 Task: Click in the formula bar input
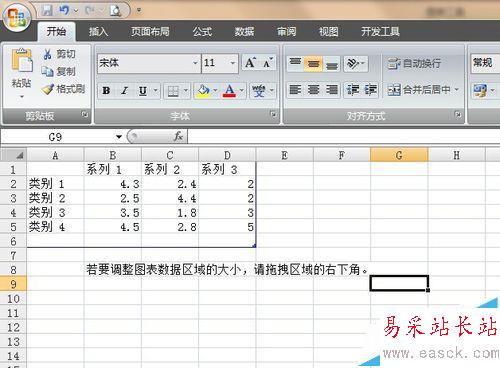pyautogui.click(x=343, y=136)
